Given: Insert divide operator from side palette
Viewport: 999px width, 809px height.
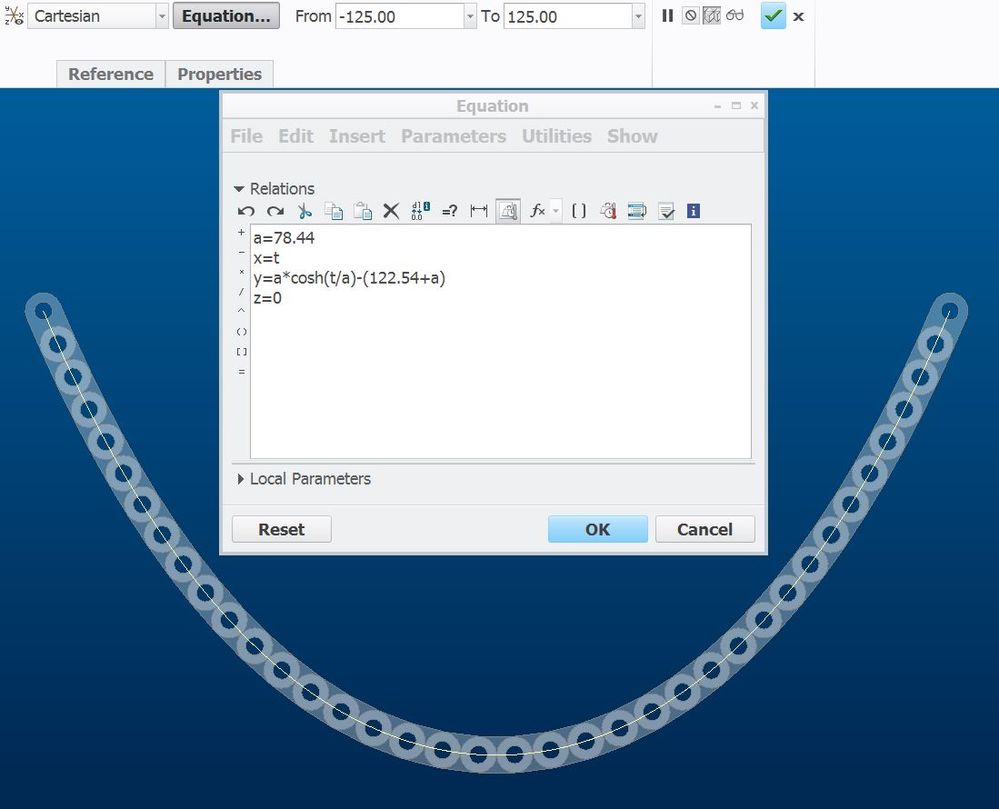Looking at the screenshot, I should 241,292.
